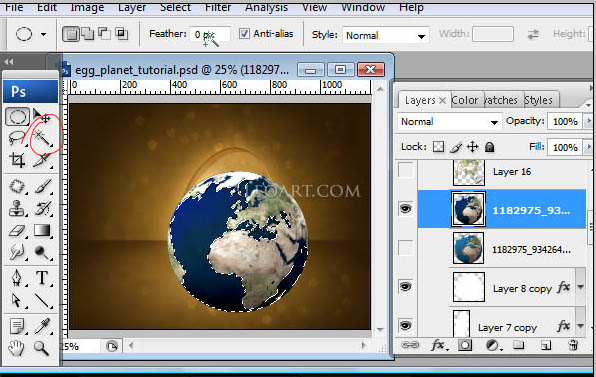Create a new layer group

click(x=518, y=345)
